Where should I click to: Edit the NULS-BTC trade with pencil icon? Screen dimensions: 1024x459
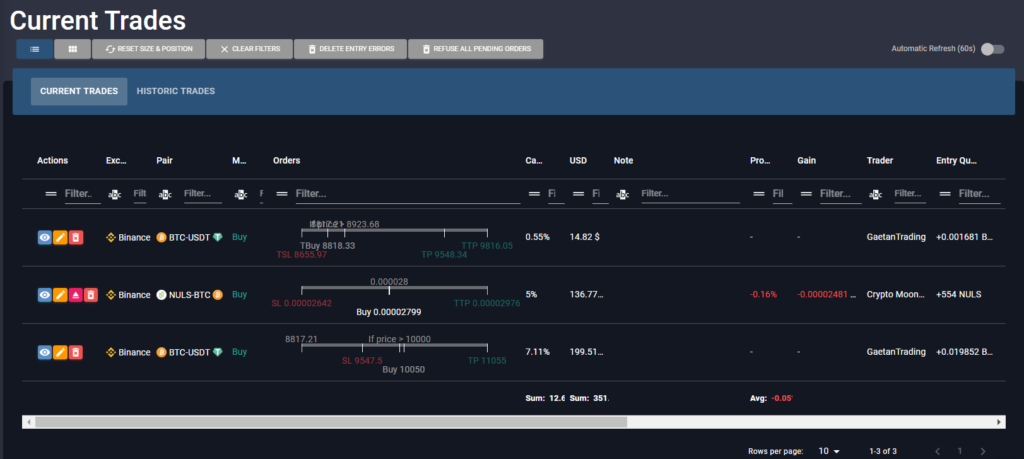[x=60, y=295]
